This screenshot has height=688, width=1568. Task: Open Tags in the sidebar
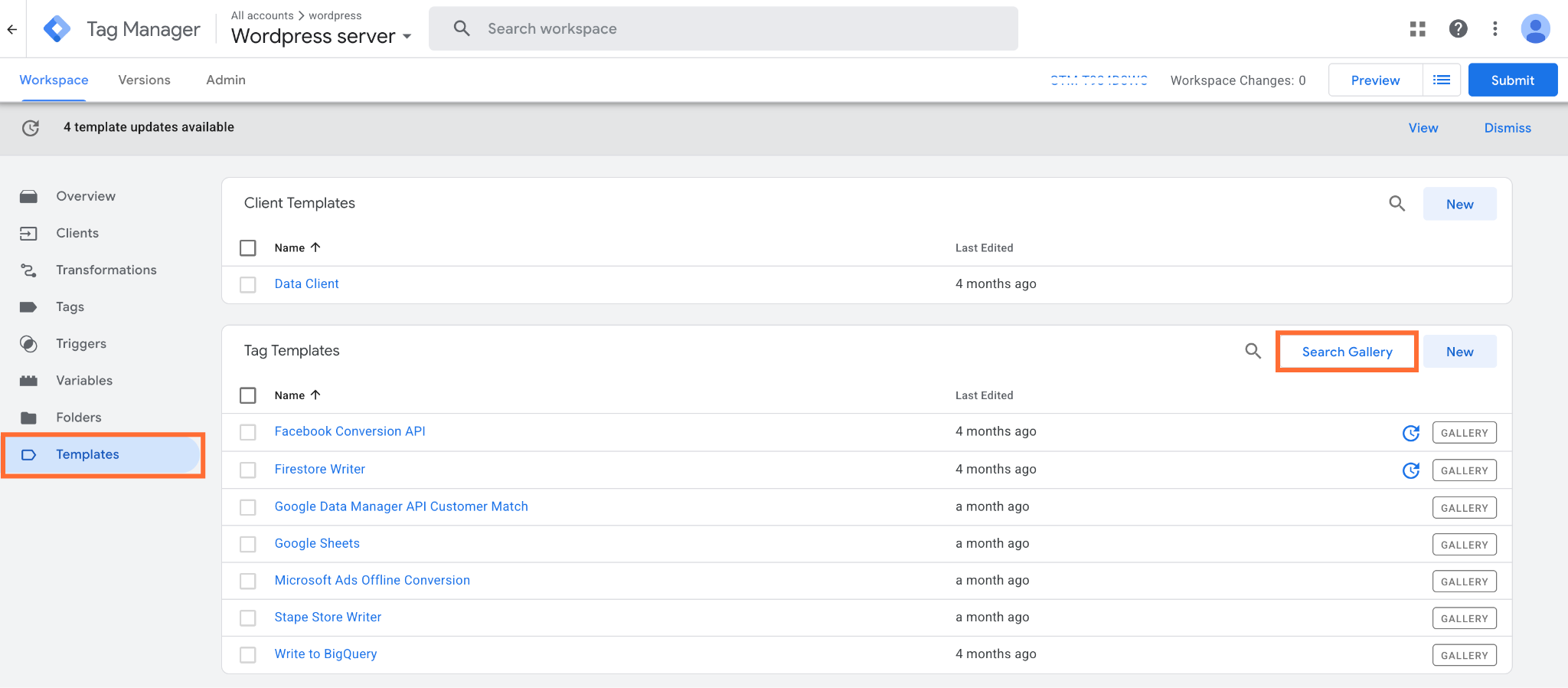70,306
